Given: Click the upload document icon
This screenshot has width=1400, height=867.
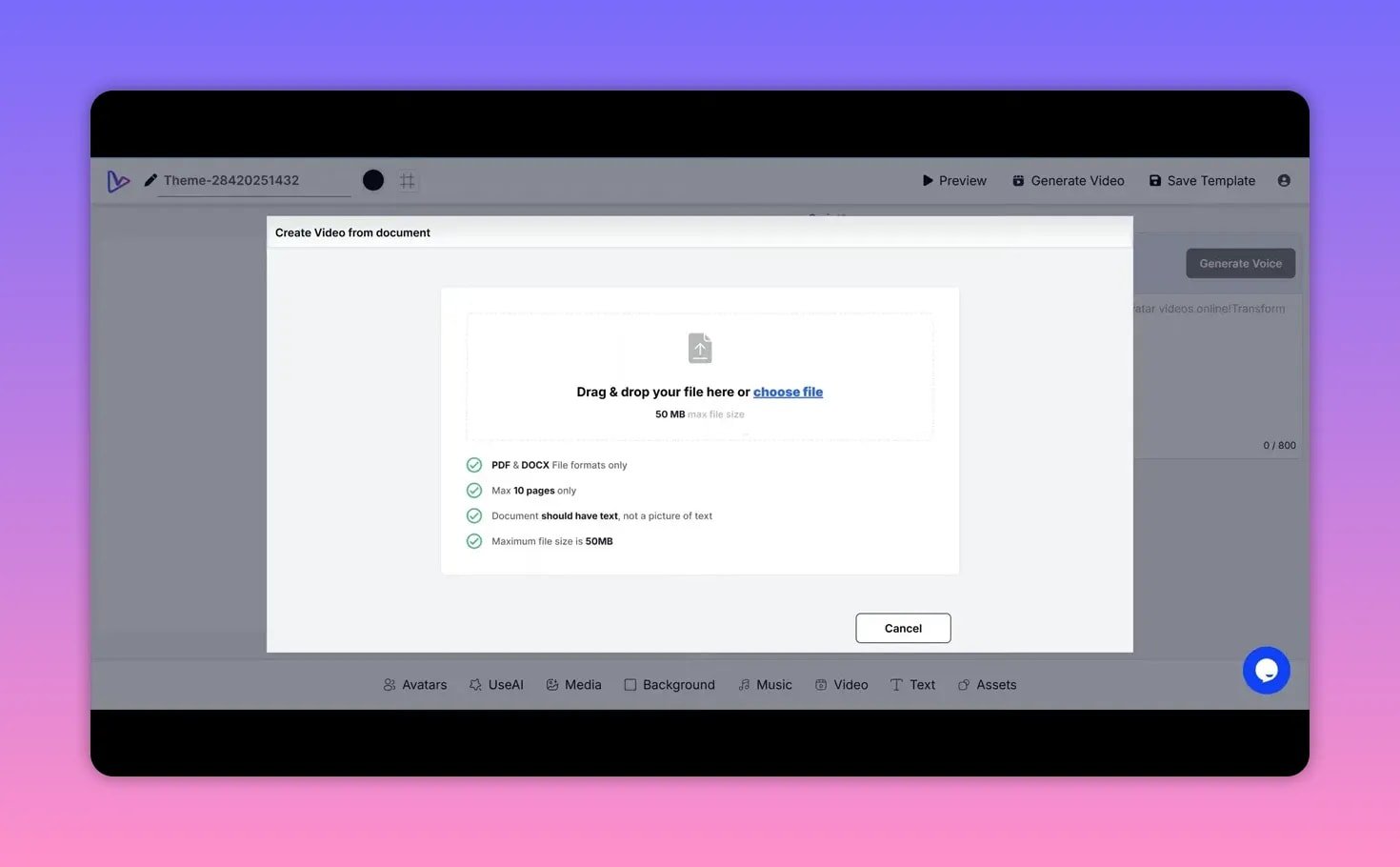Looking at the screenshot, I should pyautogui.click(x=700, y=349).
